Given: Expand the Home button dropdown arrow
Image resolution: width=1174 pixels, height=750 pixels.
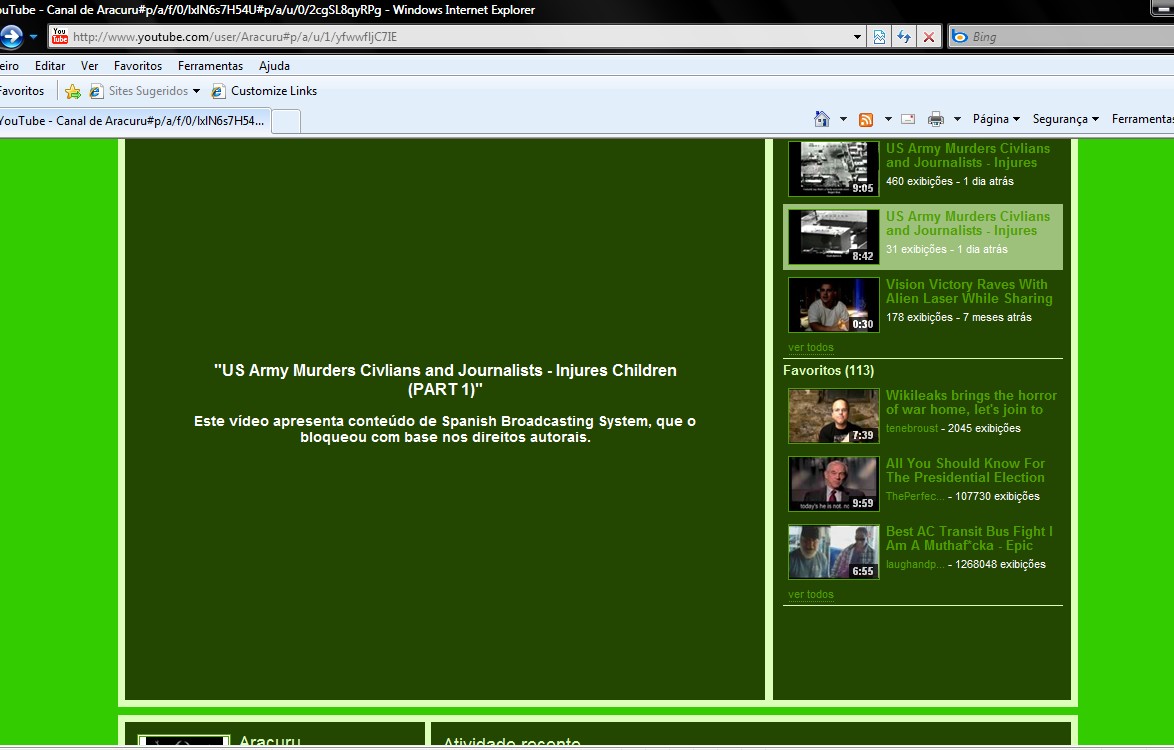Looking at the screenshot, I should (x=843, y=119).
